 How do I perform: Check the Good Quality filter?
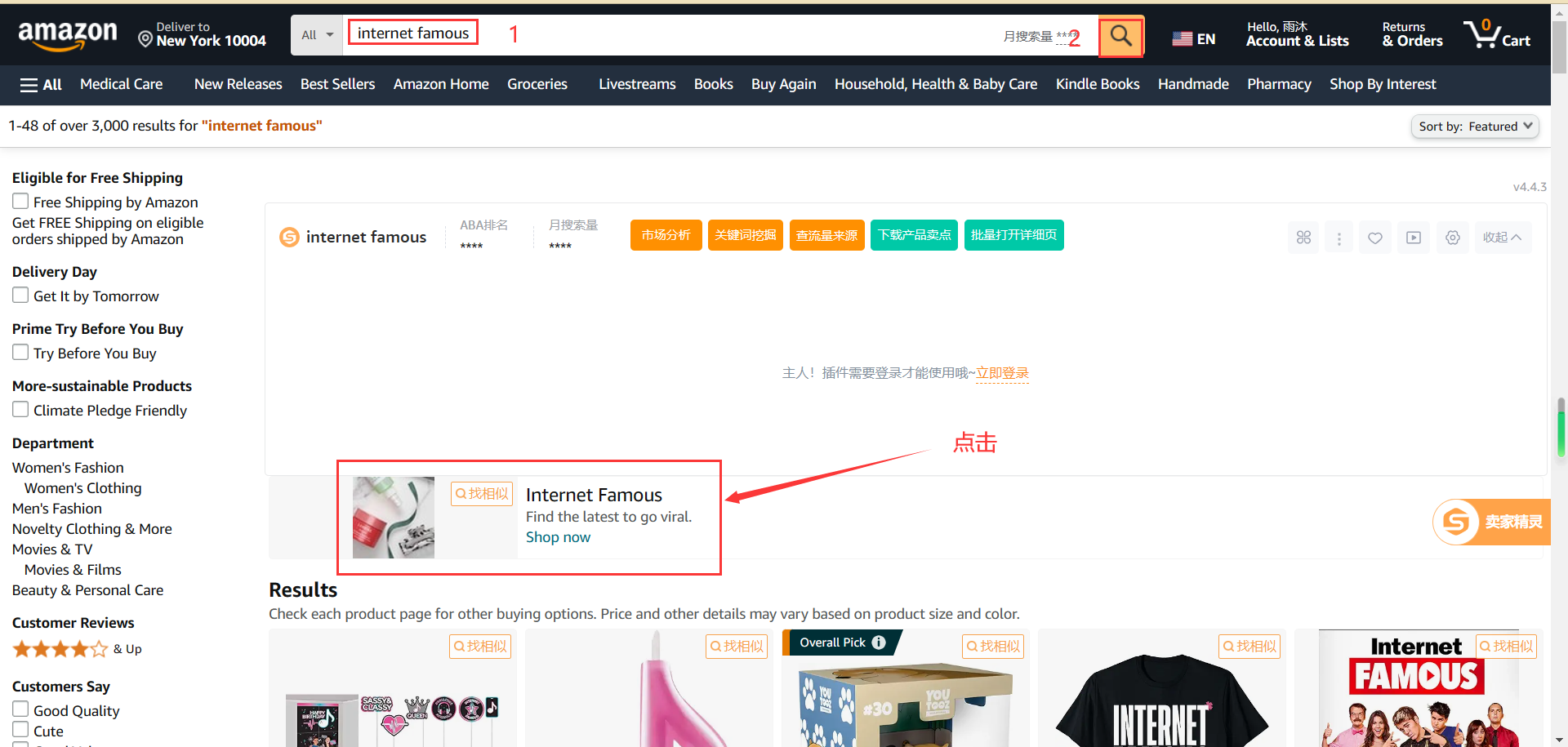[20, 709]
